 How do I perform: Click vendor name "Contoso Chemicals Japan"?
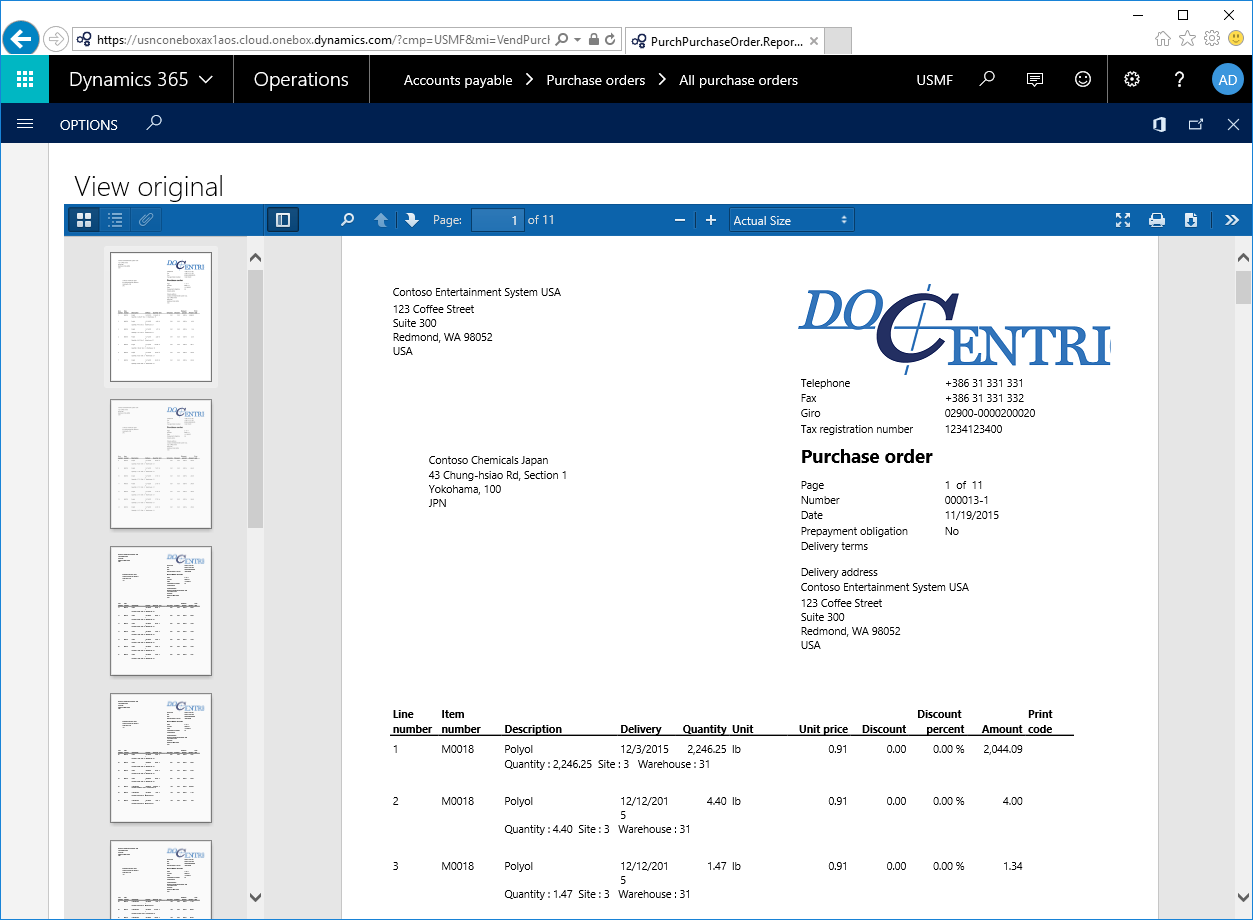489,461
